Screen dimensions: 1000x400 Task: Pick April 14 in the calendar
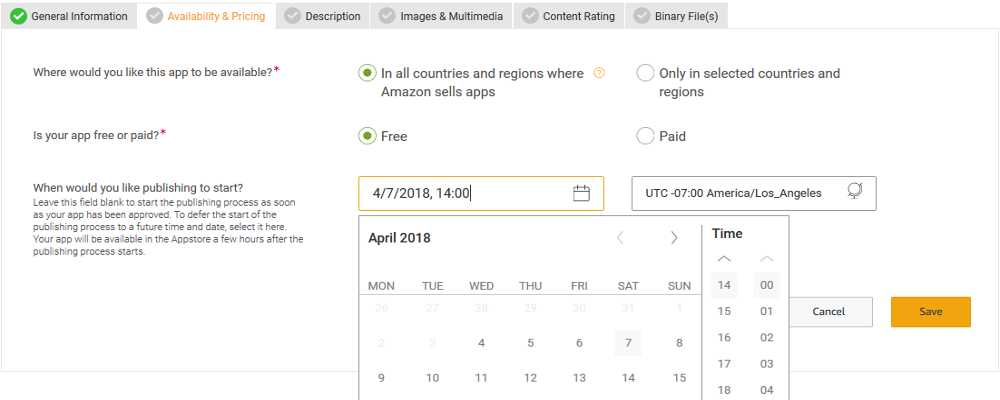pos(628,378)
